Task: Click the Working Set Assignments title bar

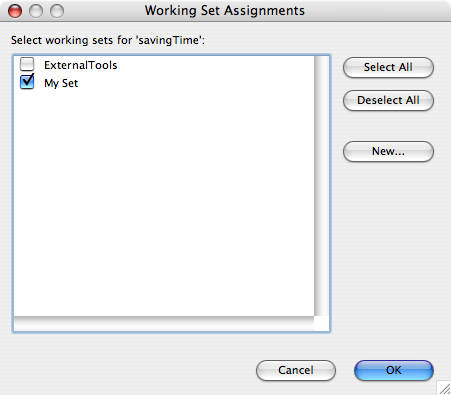Action: [x=225, y=11]
